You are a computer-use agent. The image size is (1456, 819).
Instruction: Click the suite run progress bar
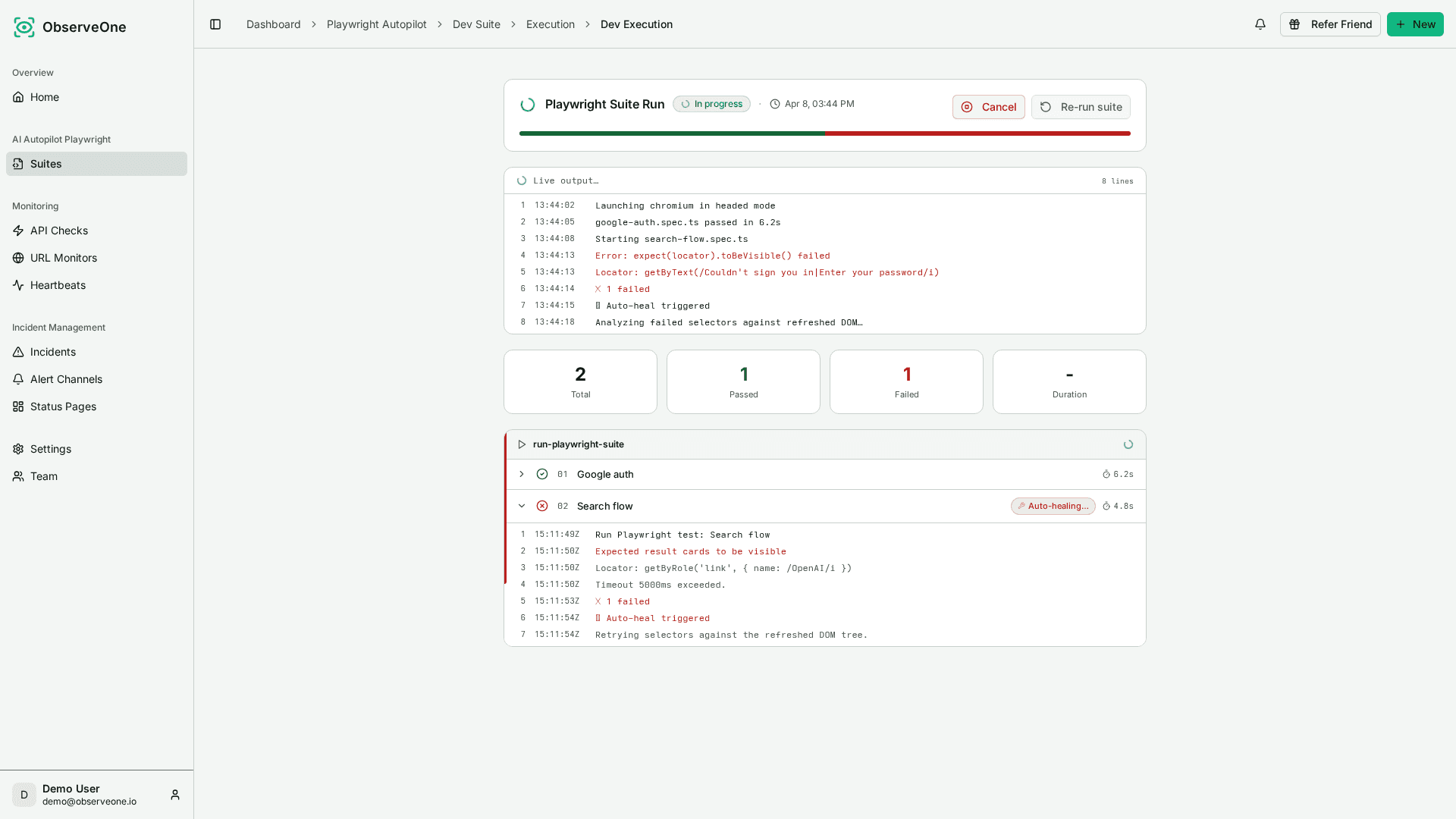(825, 133)
